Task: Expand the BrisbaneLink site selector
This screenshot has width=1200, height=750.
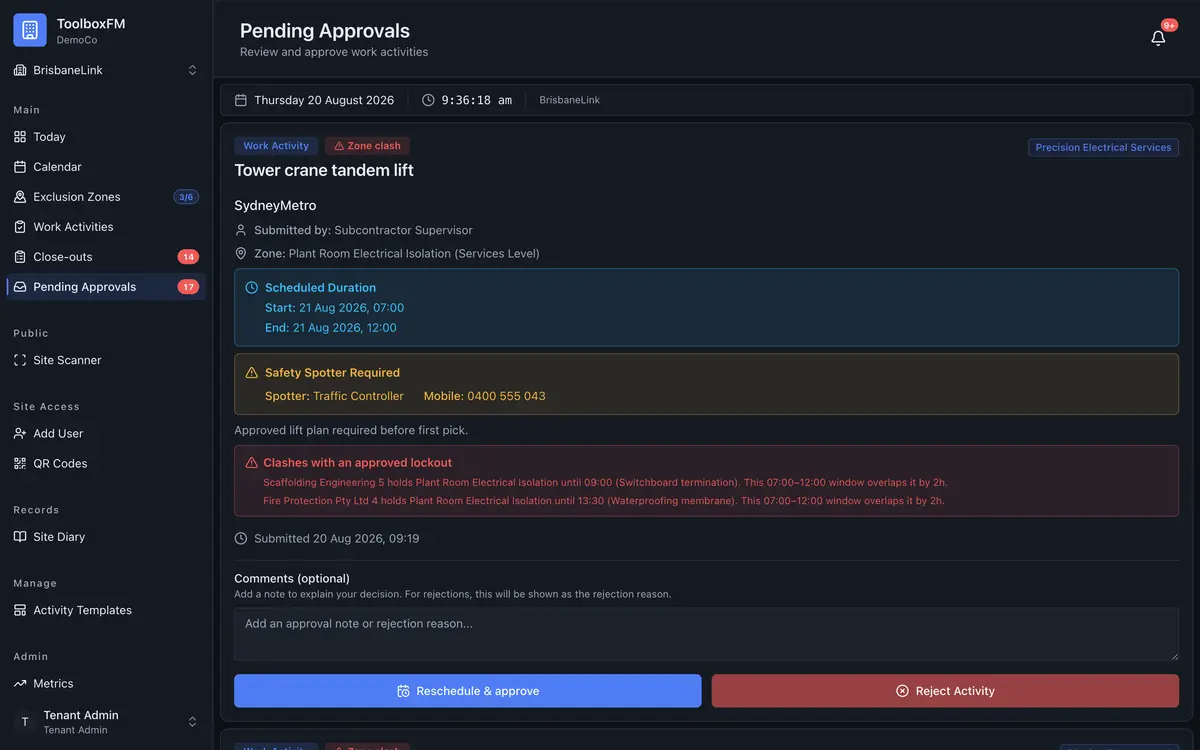Action: coord(106,70)
